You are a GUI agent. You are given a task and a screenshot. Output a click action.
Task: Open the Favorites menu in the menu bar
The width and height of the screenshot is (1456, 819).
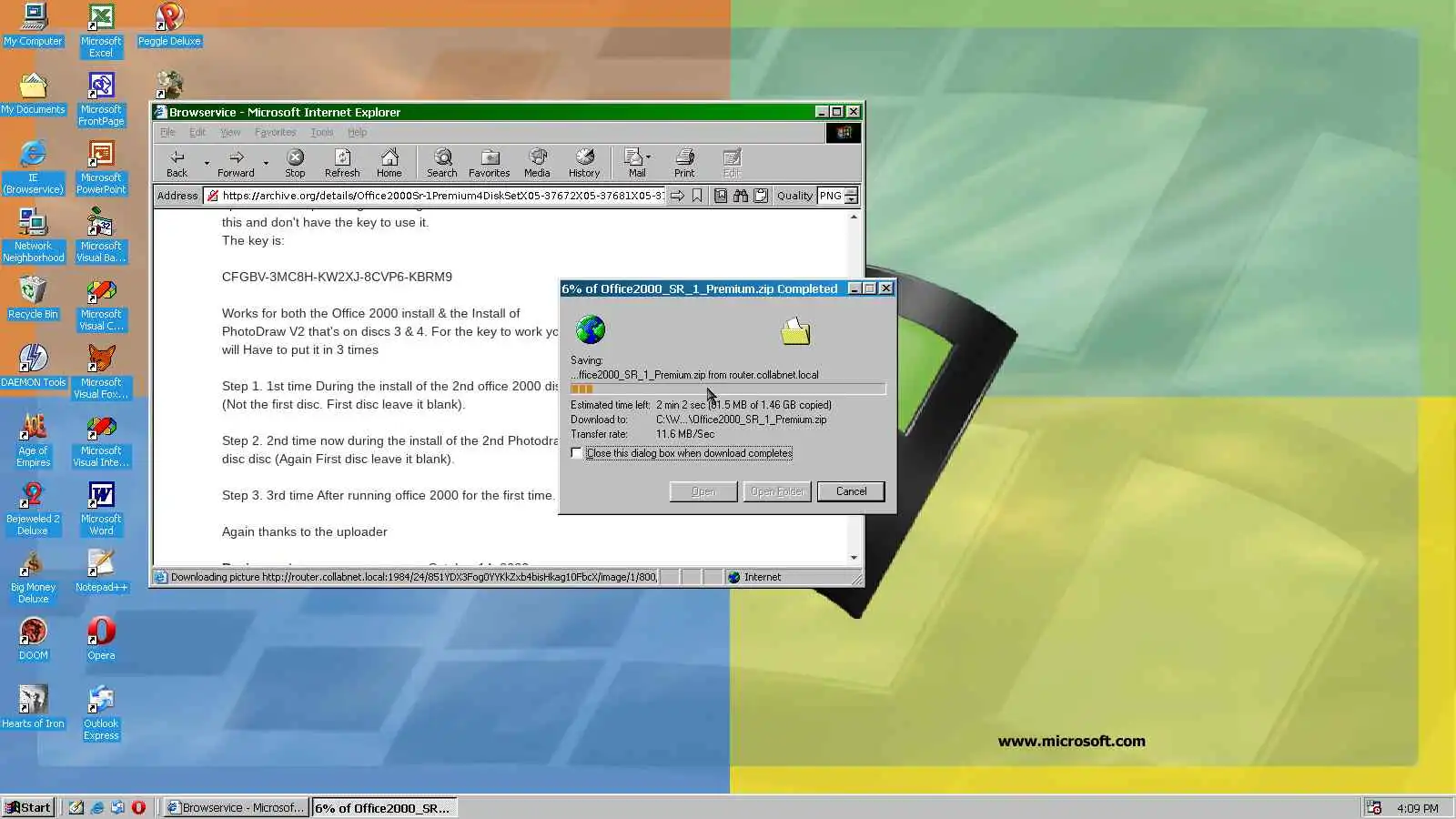pyautogui.click(x=275, y=132)
